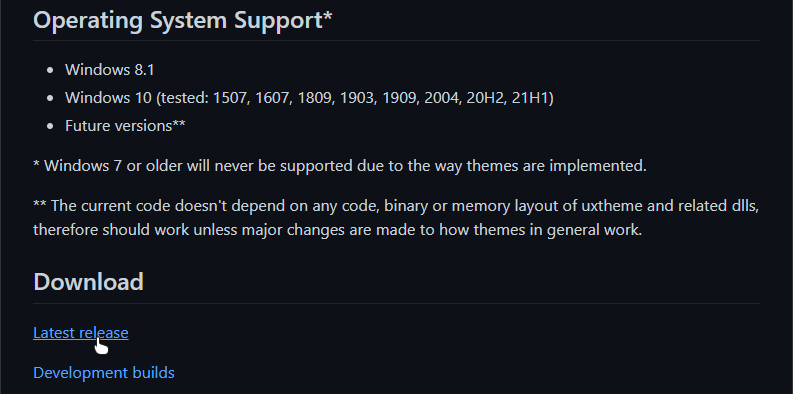793x394 pixels.
Task: Click the Windows 10 text in list
Action: point(108,97)
